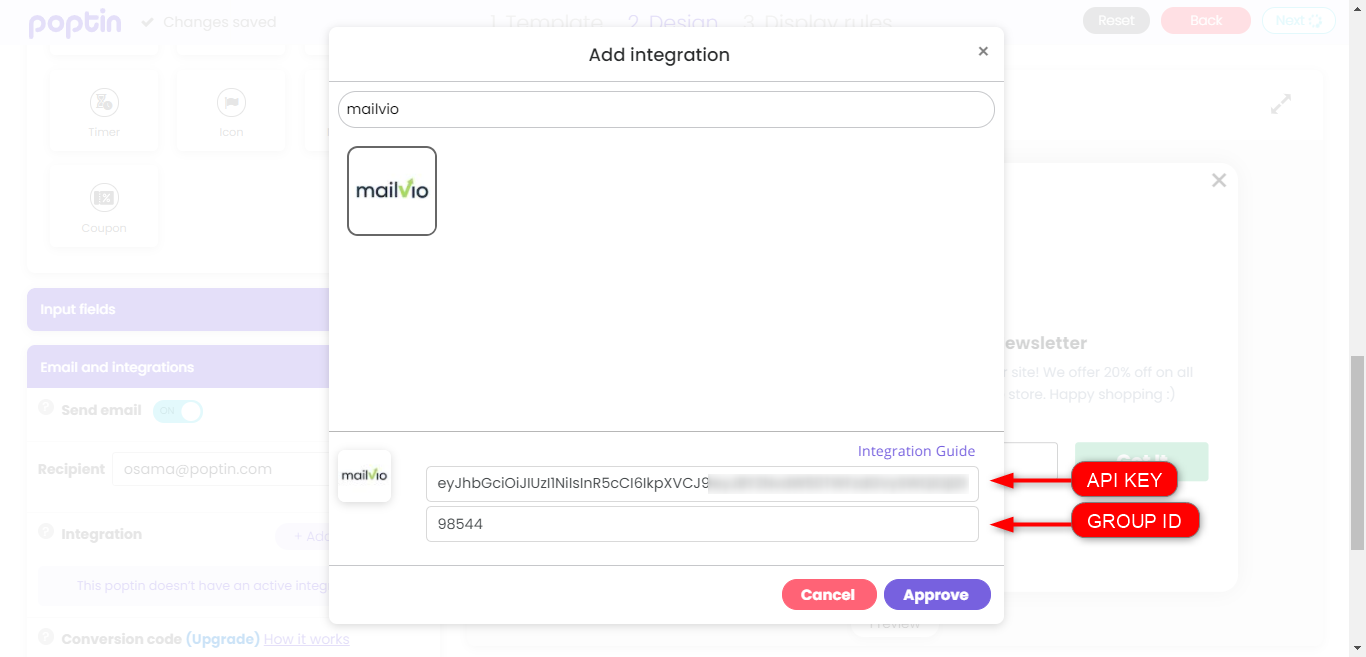This screenshot has height=657, width=1366.
Task: Cancel adding the integration
Action: point(829,594)
